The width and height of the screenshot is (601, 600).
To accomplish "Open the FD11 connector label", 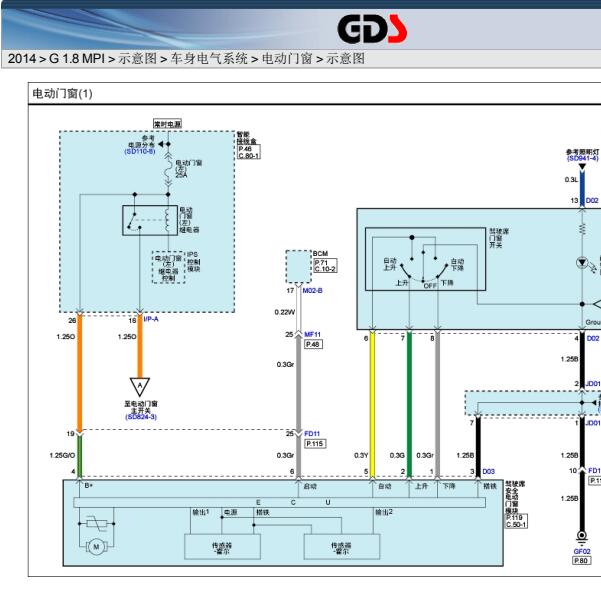I will click(x=312, y=434).
